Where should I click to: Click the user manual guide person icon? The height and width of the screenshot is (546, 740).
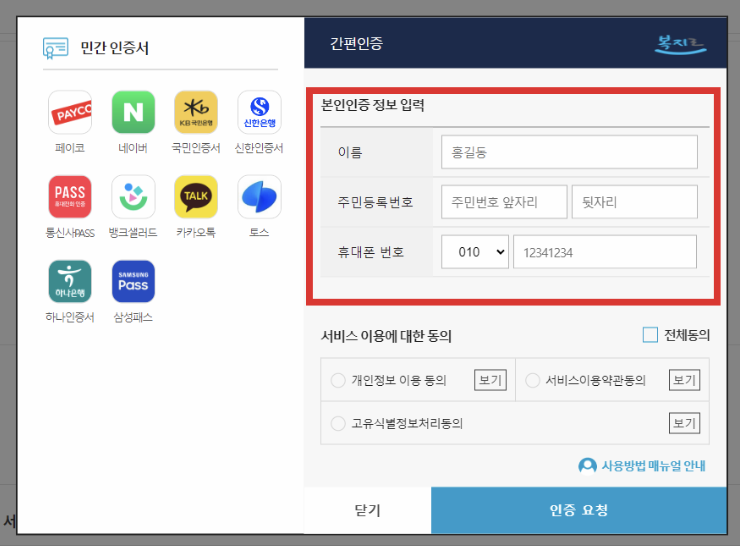pyautogui.click(x=587, y=466)
